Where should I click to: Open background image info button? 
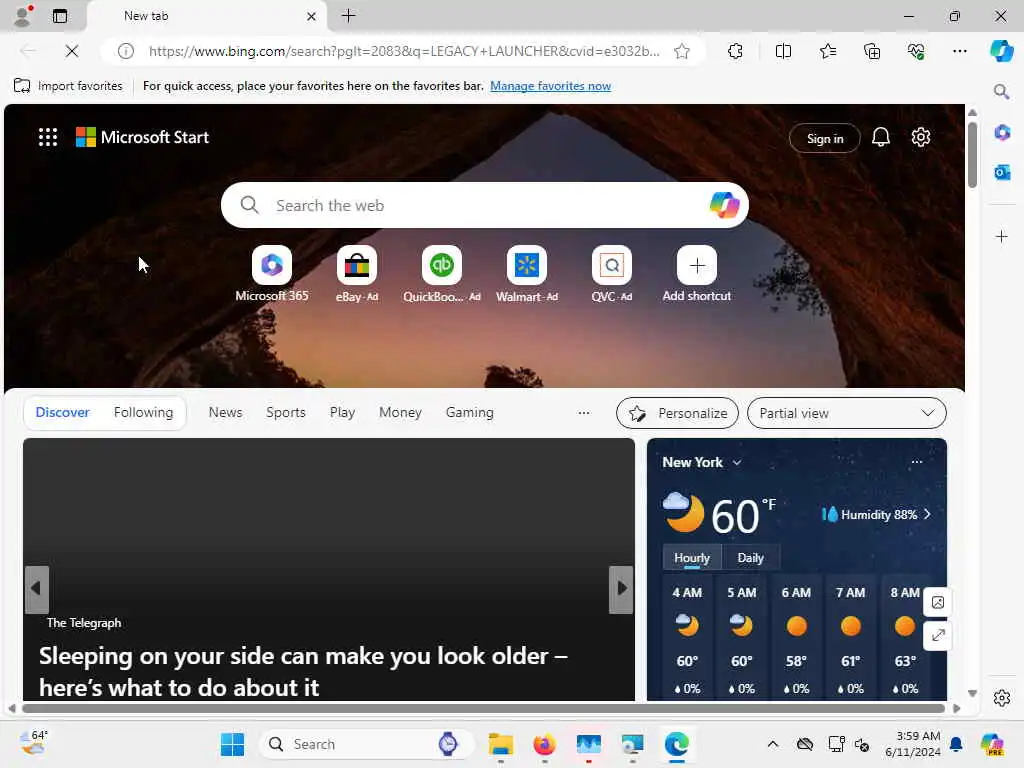(x=938, y=602)
